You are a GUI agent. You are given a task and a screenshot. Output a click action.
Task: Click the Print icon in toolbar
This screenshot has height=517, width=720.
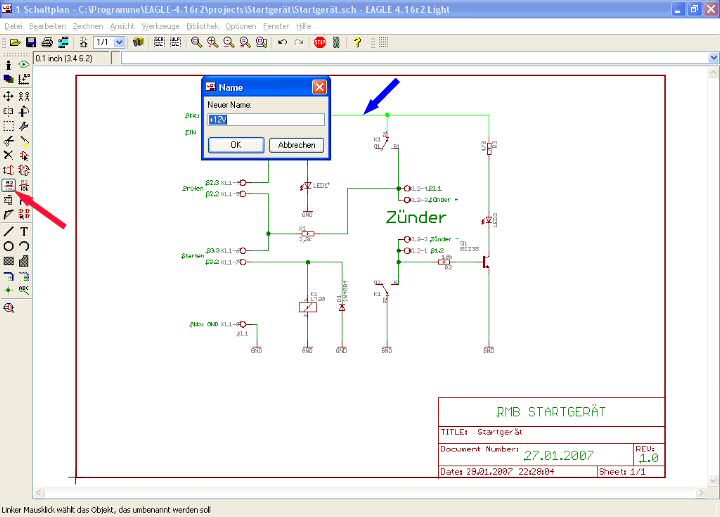coord(47,43)
